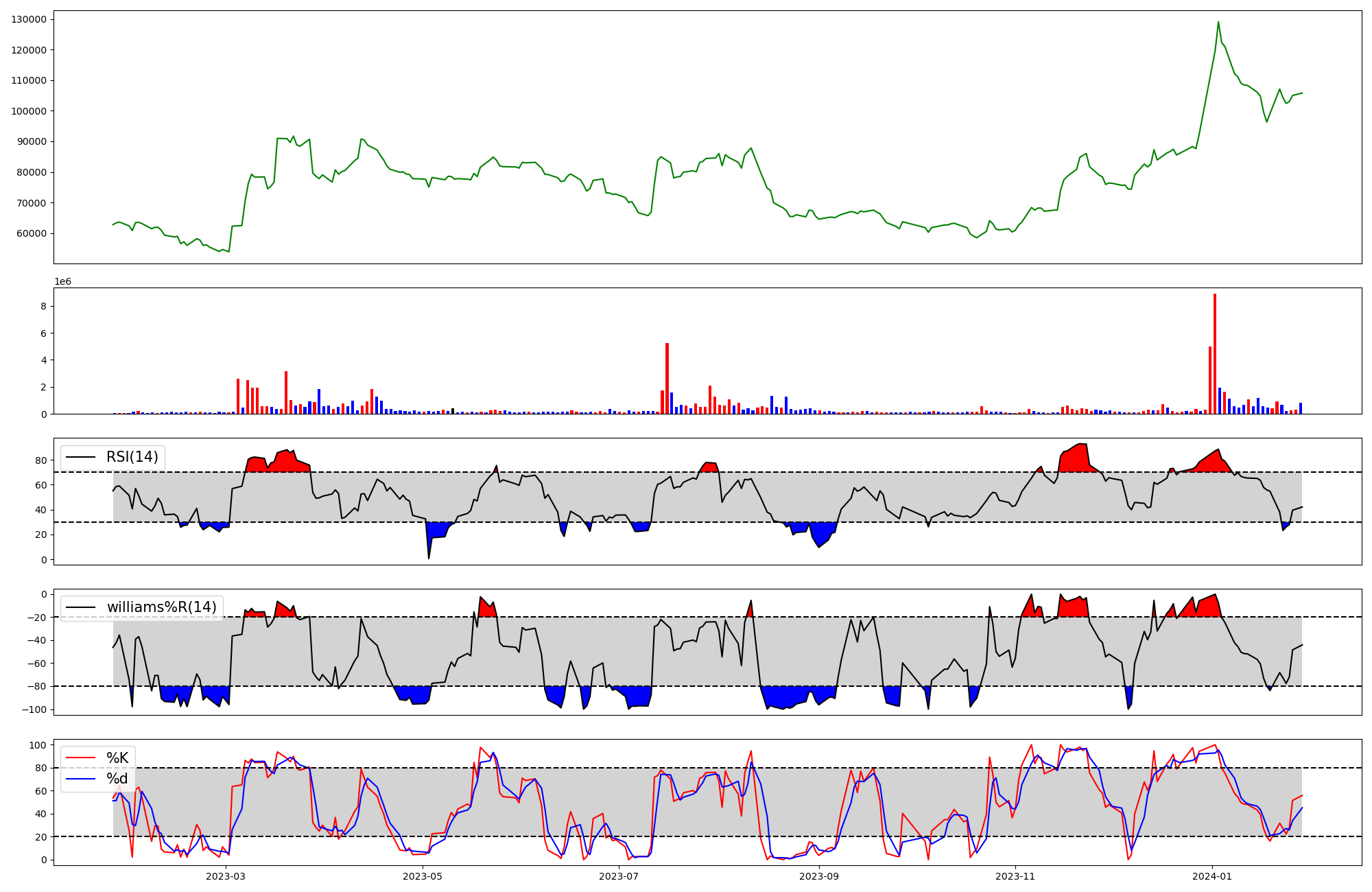The width and height of the screenshot is (1372, 892).
Task: Click the 2023-05 x-axis date label
Action: [x=423, y=876]
